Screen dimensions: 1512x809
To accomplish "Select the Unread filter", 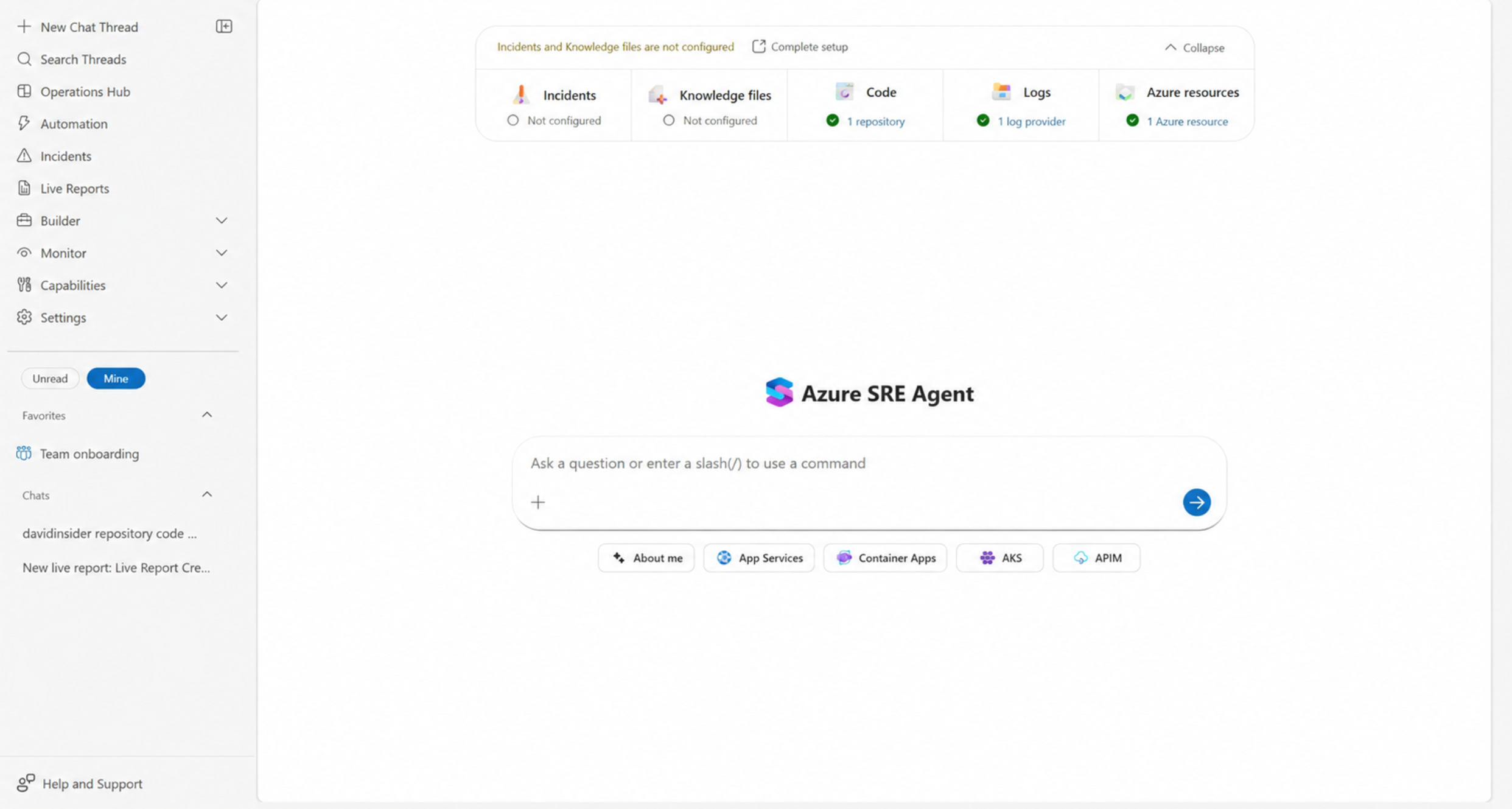I will pyautogui.click(x=50, y=378).
